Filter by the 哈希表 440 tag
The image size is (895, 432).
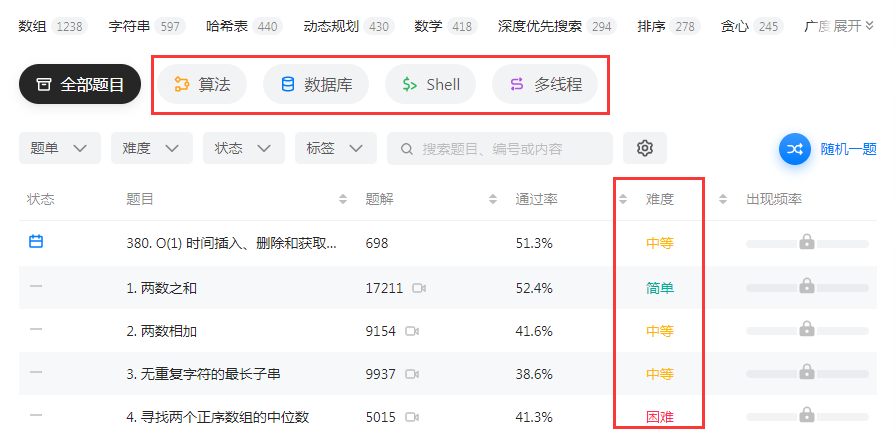click(x=244, y=26)
